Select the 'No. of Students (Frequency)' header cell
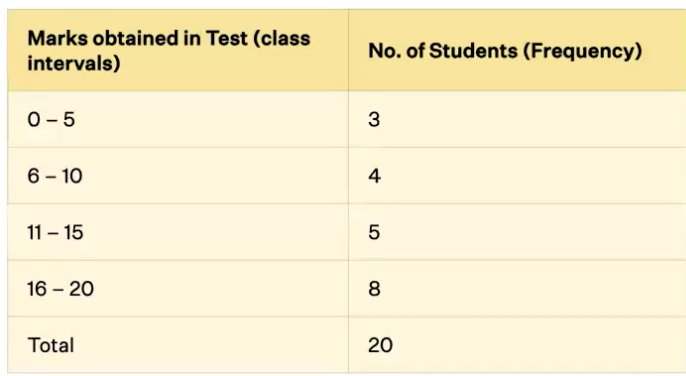This screenshot has width=686, height=376. pos(517,50)
